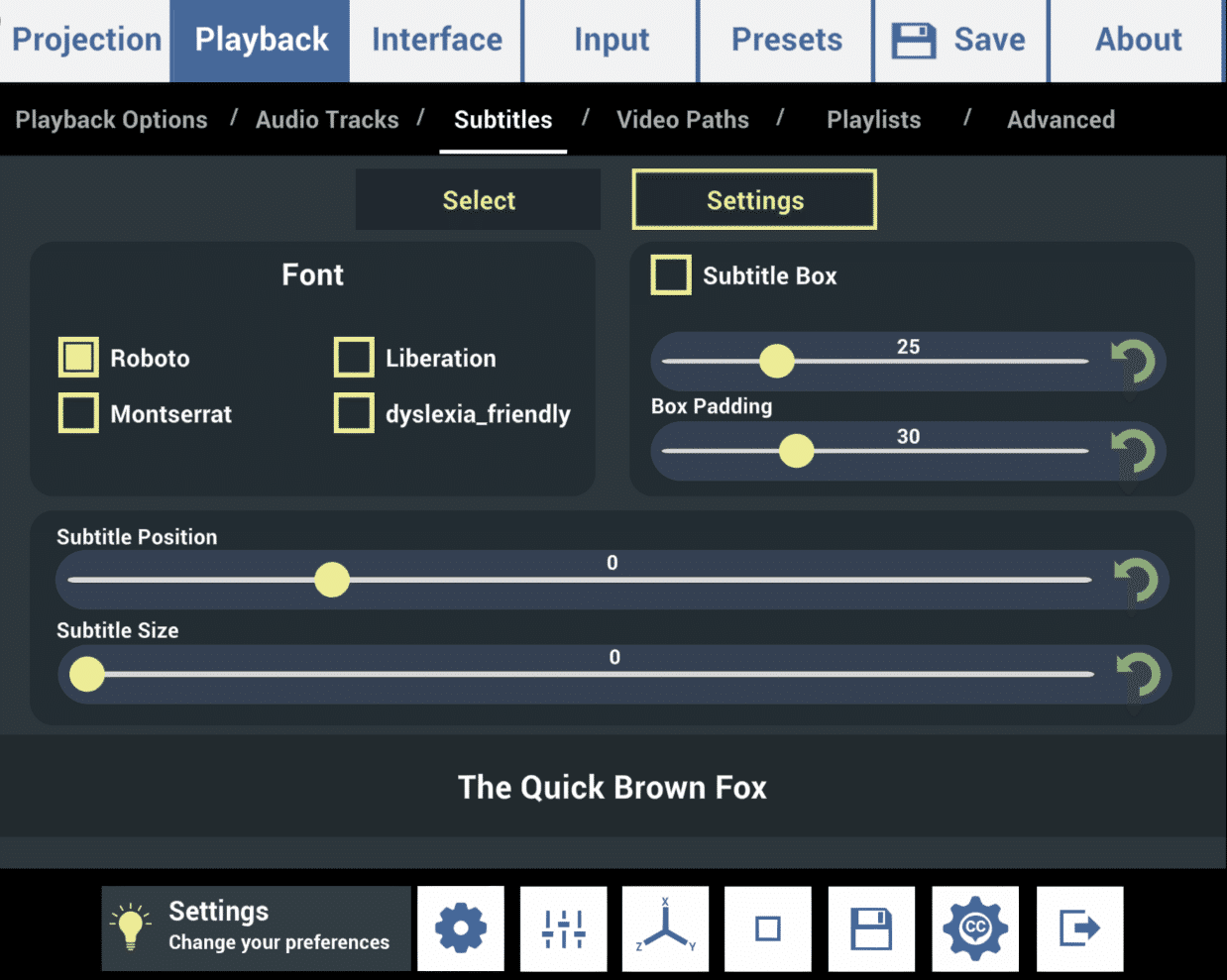Open the gear settings icon in bottom toolbar
The height and width of the screenshot is (980, 1227).
click(x=461, y=928)
